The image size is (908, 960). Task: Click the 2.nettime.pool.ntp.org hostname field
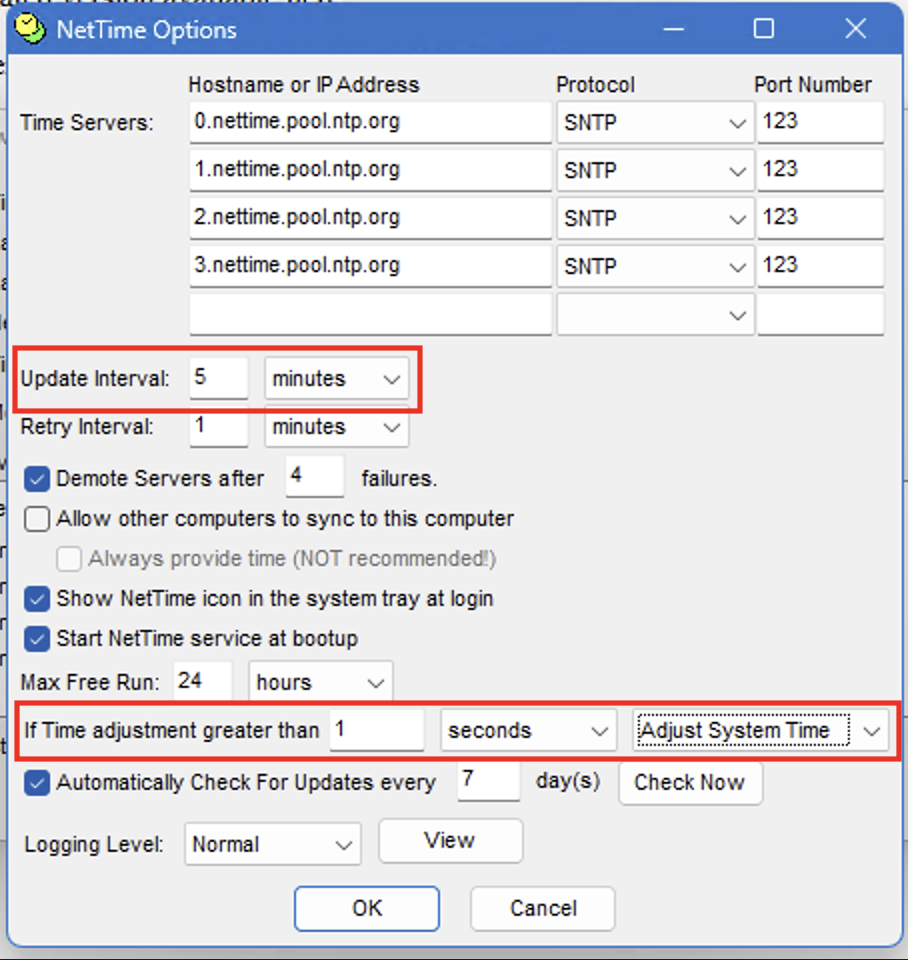(370, 218)
